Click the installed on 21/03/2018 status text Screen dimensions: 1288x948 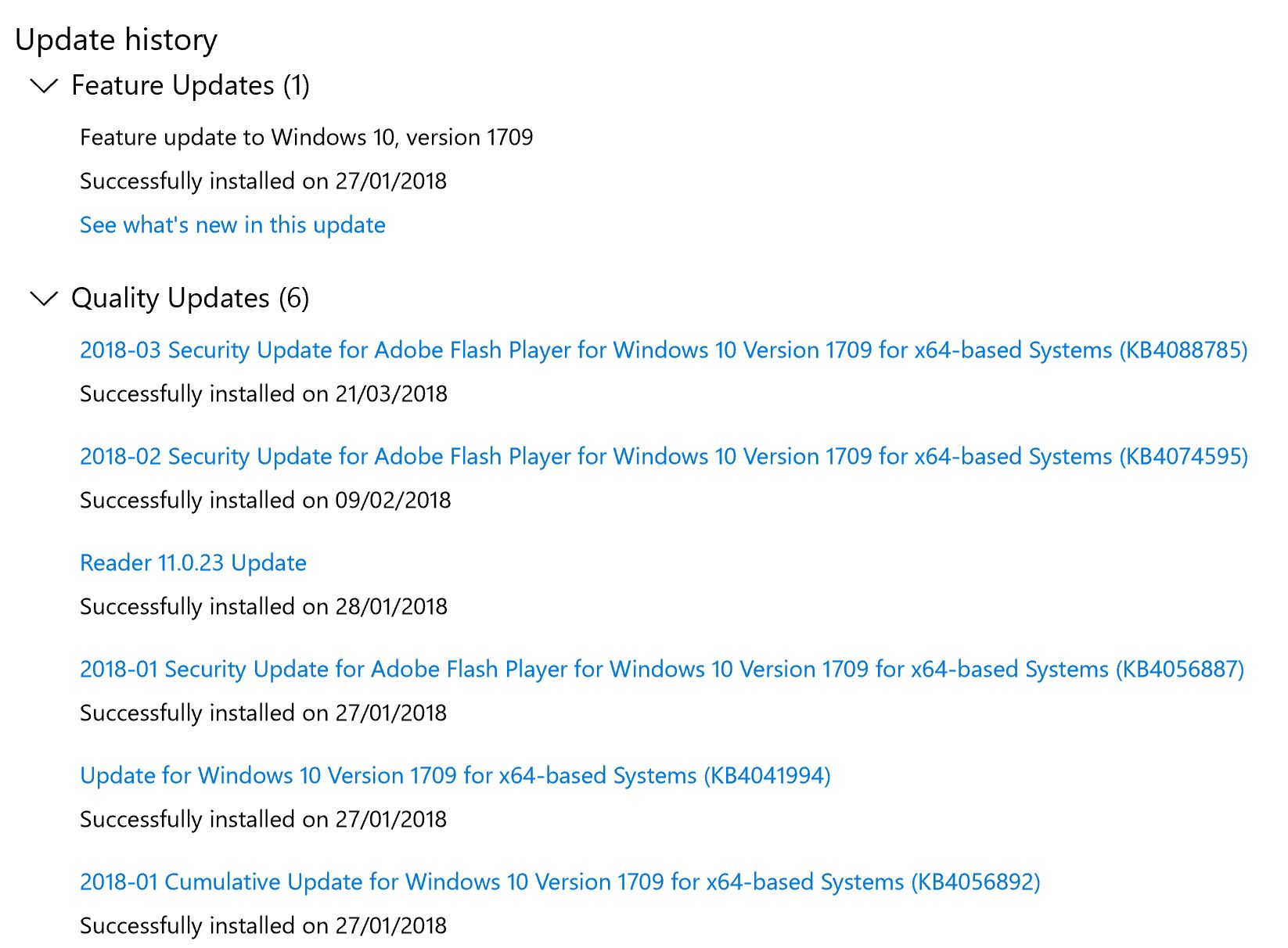point(263,394)
